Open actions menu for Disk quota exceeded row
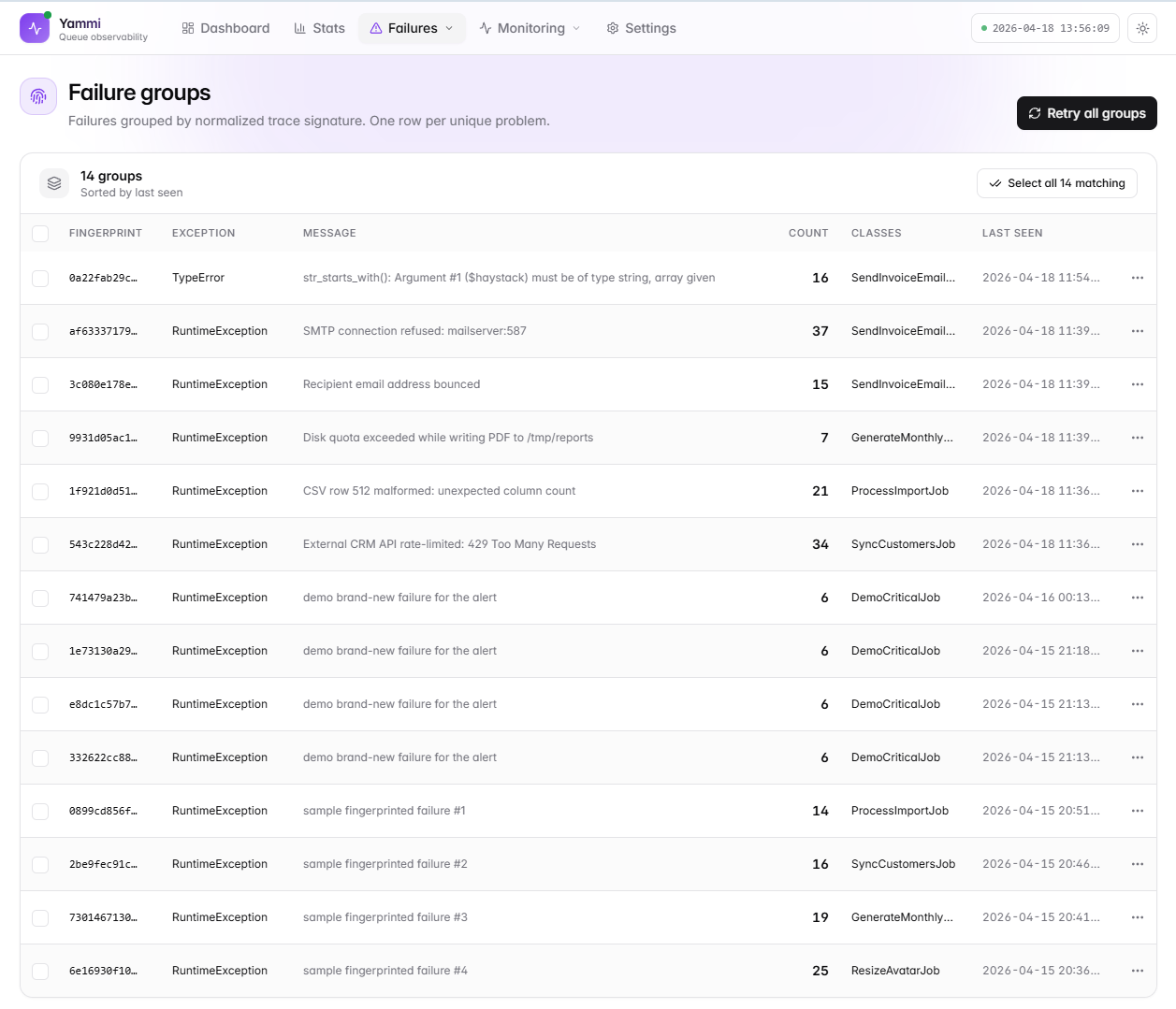The width and height of the screenshot is (1176, 1009). tap(1138, 438)
